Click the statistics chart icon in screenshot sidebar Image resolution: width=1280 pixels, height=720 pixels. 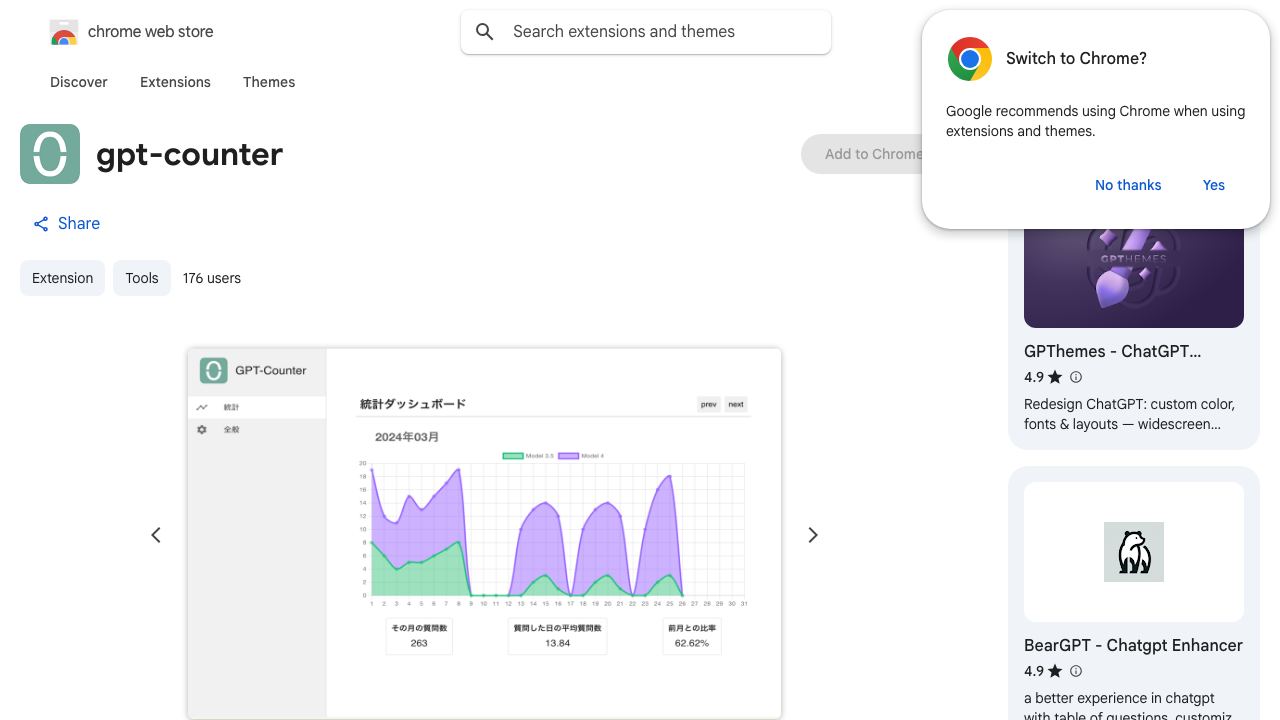[x=202, y=407]
